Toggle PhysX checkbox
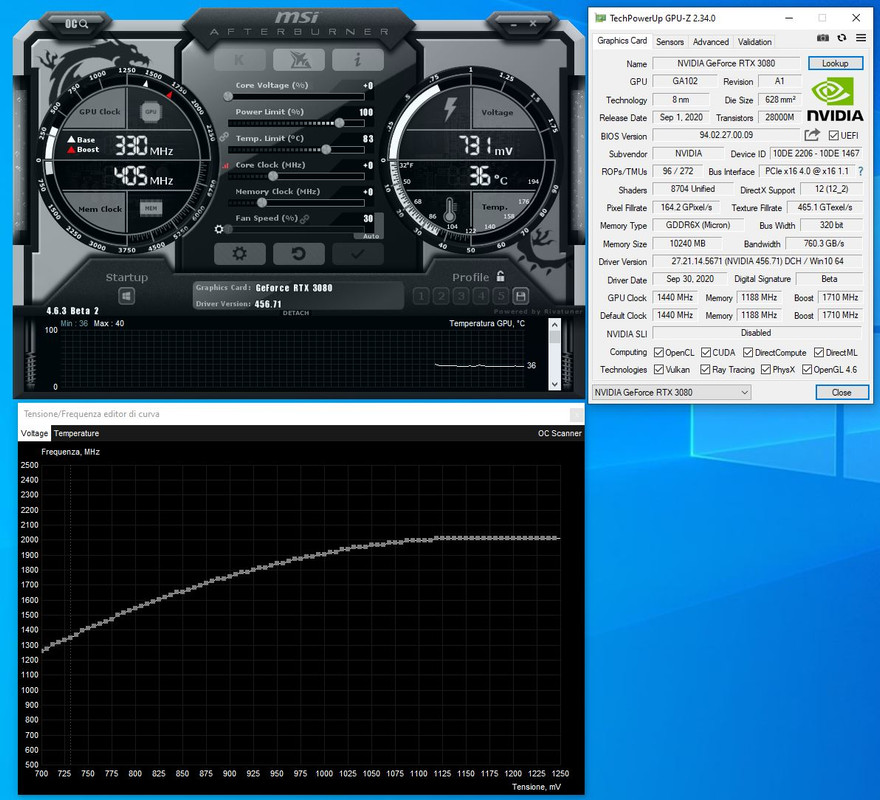880x800 pixels. click(x=766, y=369)
